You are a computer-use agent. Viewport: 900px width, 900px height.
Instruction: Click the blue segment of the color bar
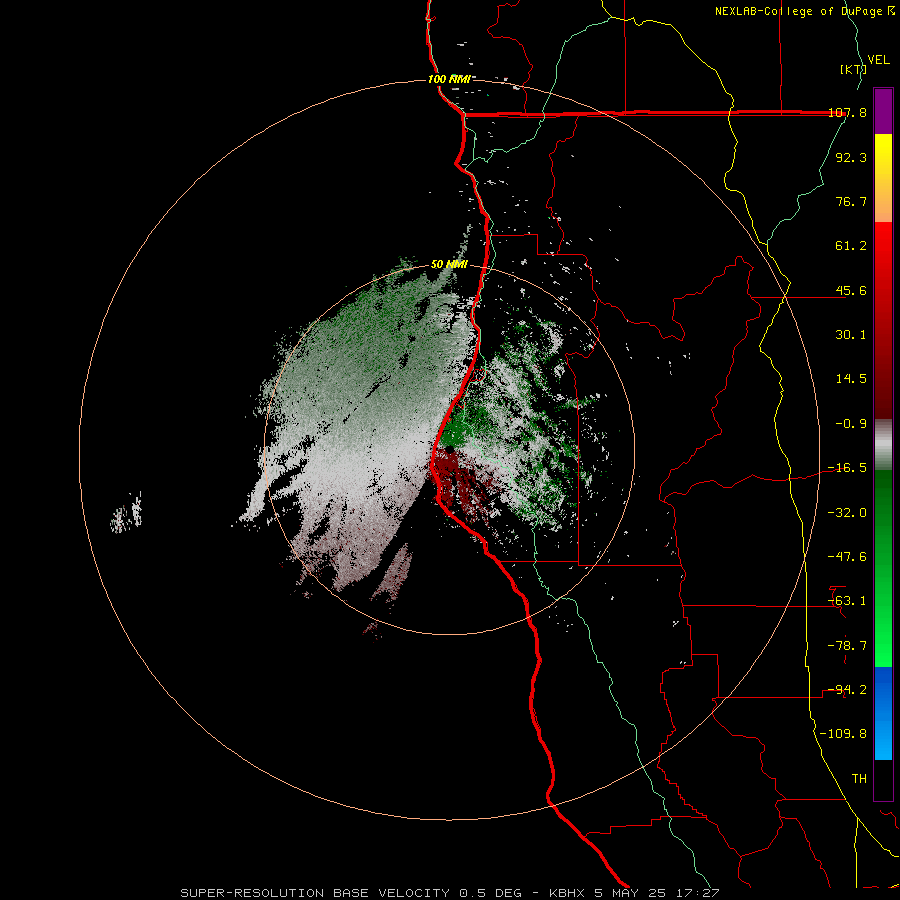883,713
